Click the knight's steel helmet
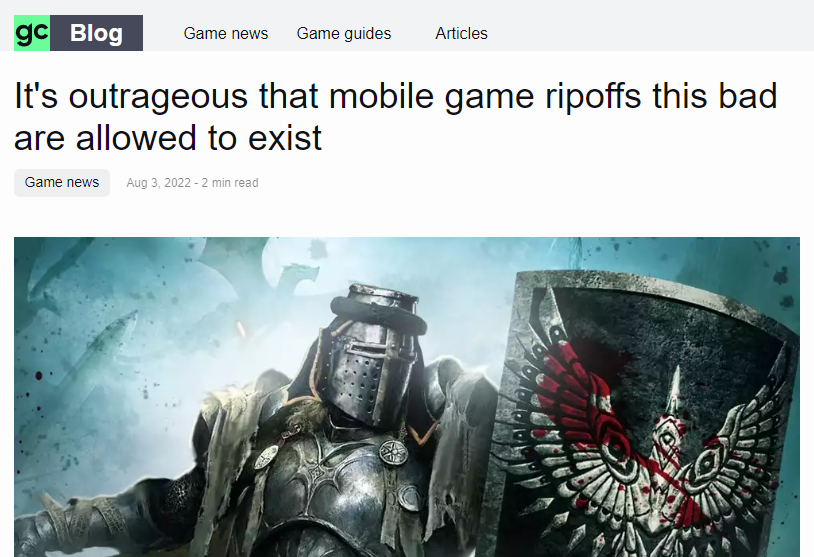 point(369,355)
